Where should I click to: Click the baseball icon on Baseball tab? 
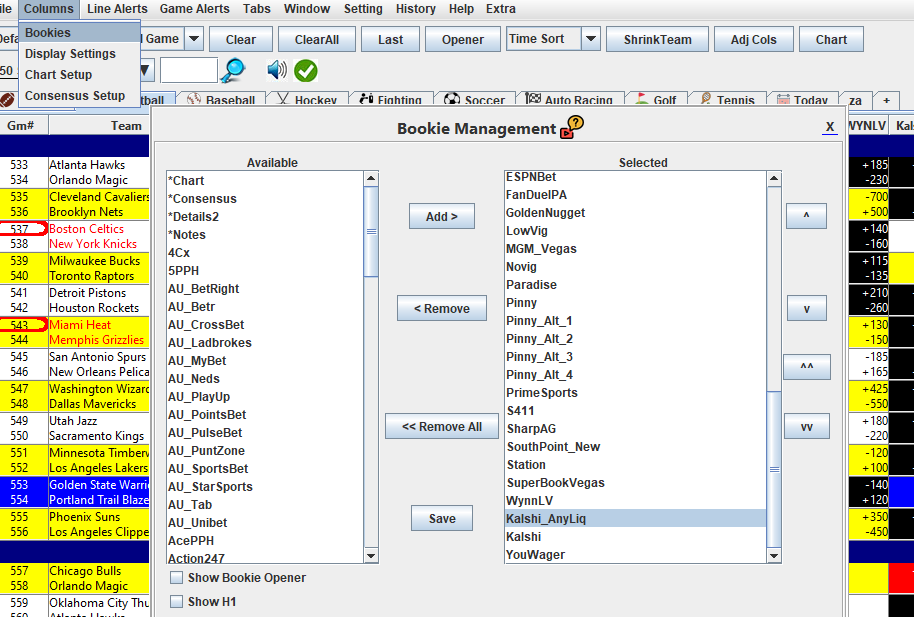(194, 100)
